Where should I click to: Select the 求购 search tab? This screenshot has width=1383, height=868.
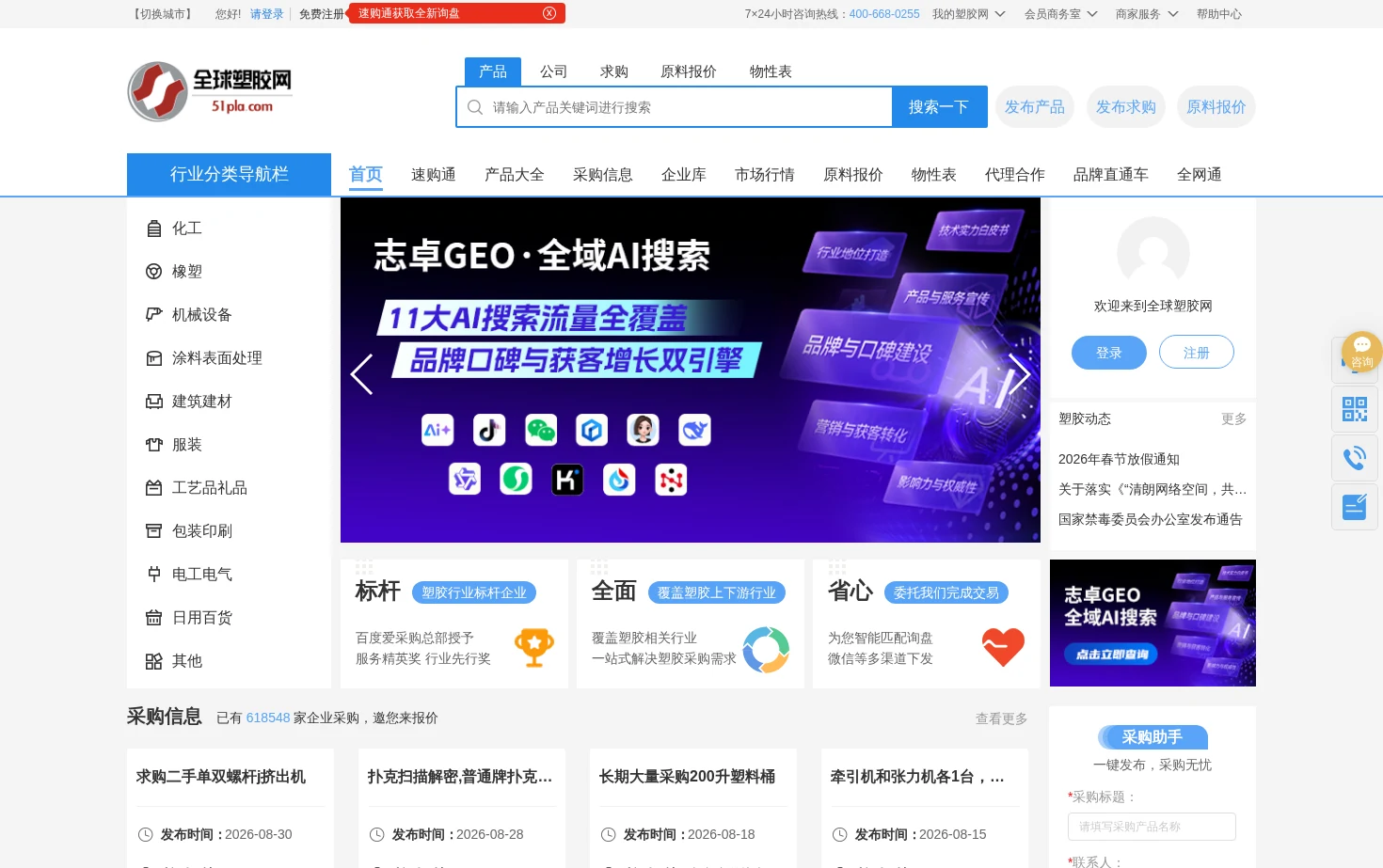coord(613,71)
